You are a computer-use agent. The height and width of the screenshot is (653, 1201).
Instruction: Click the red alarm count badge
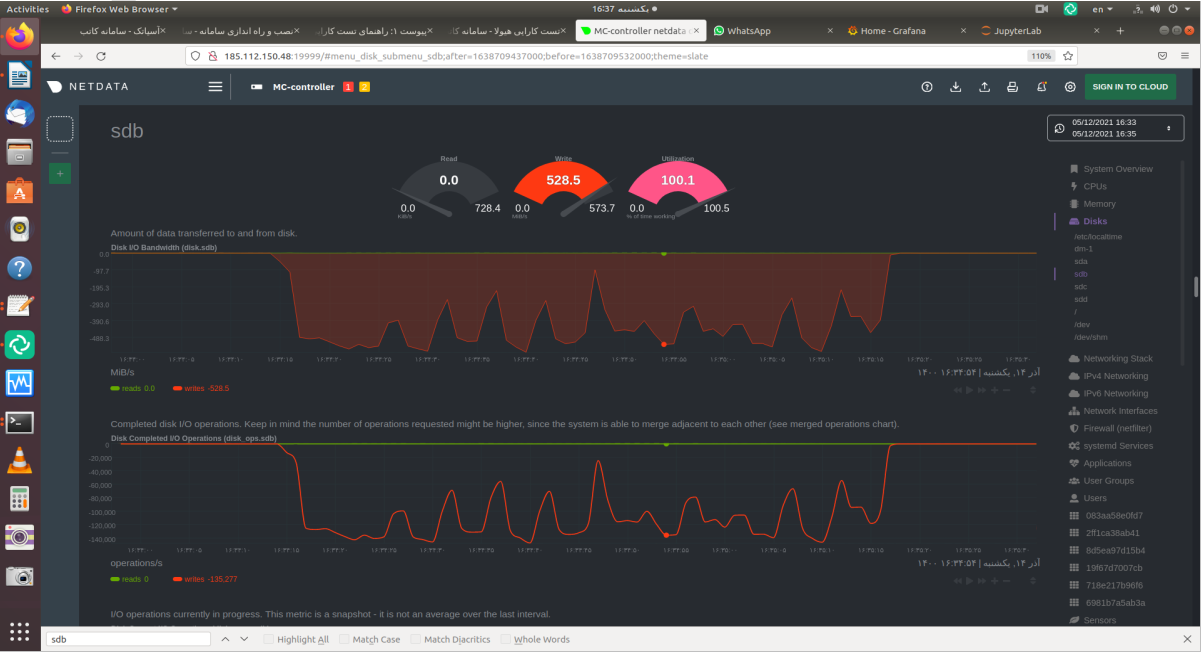click(x=348, y=87)
